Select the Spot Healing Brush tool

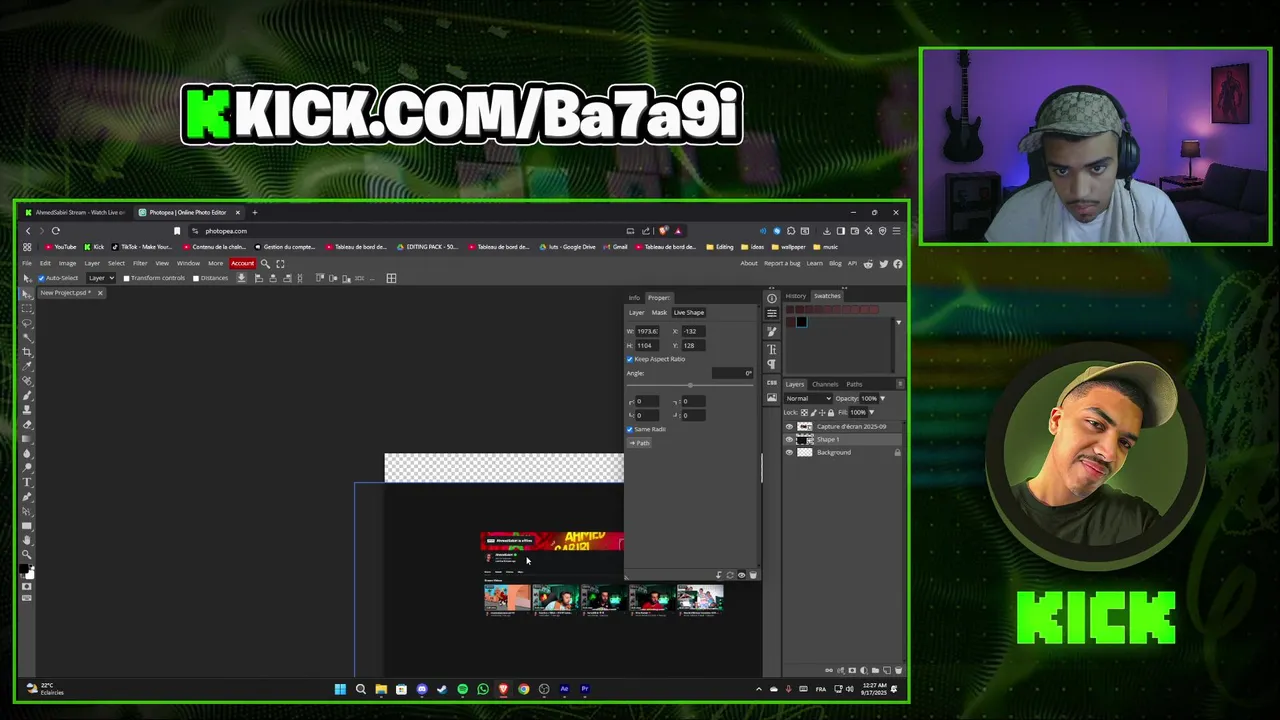(x=27, y=381)
